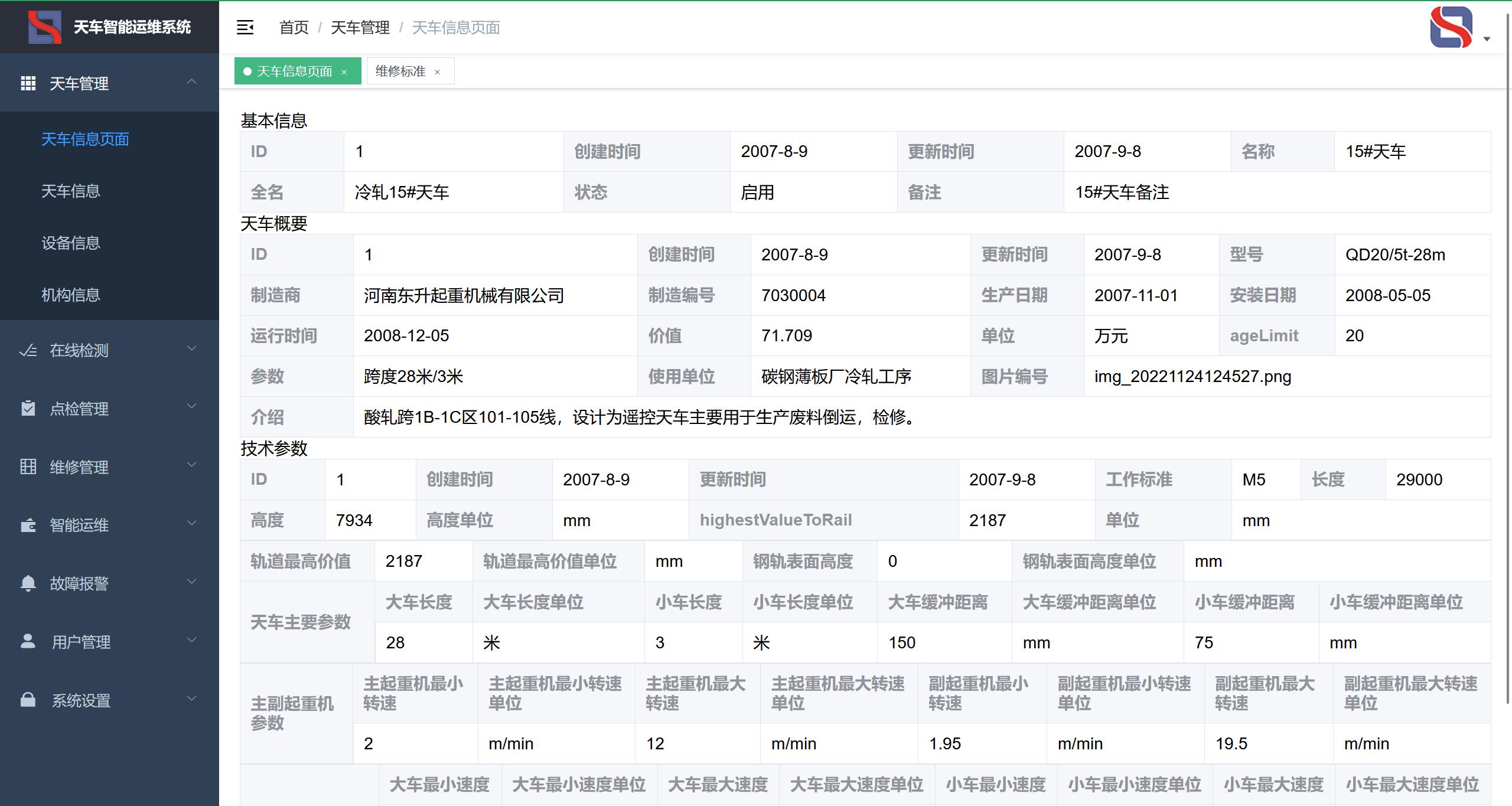Open the user avatar dropdown arrow

coord(1487,39)
